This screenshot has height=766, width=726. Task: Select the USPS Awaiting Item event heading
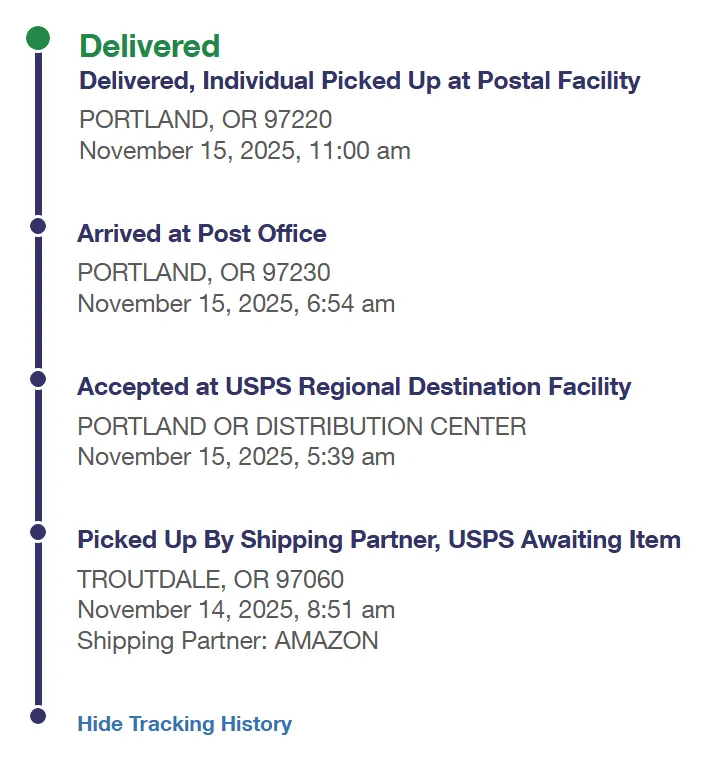378,540
